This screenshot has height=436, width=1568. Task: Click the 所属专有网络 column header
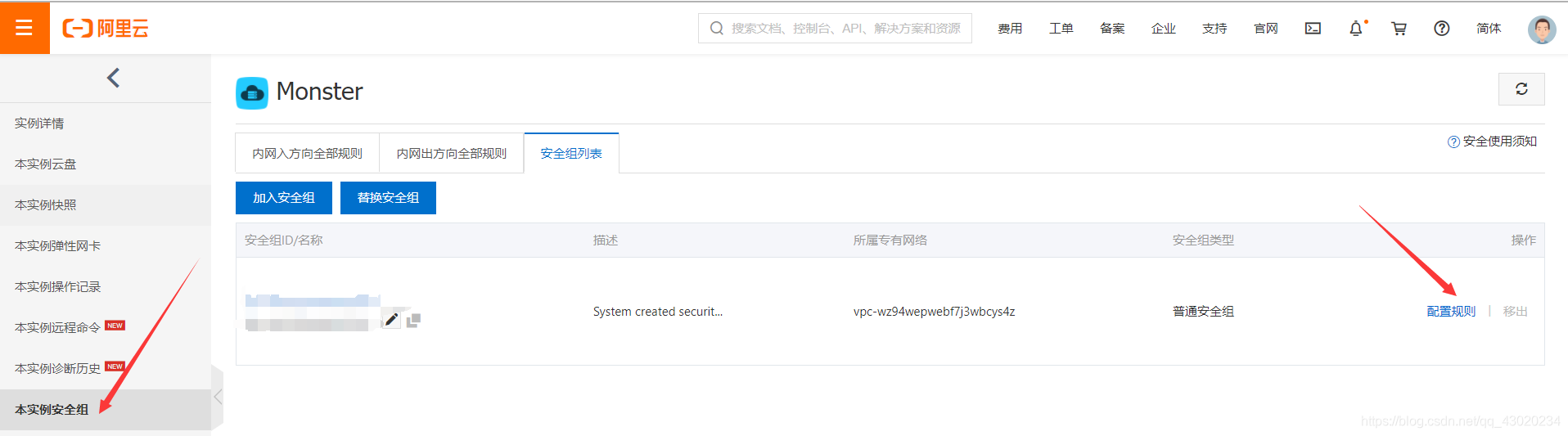(x=890, y=240)
